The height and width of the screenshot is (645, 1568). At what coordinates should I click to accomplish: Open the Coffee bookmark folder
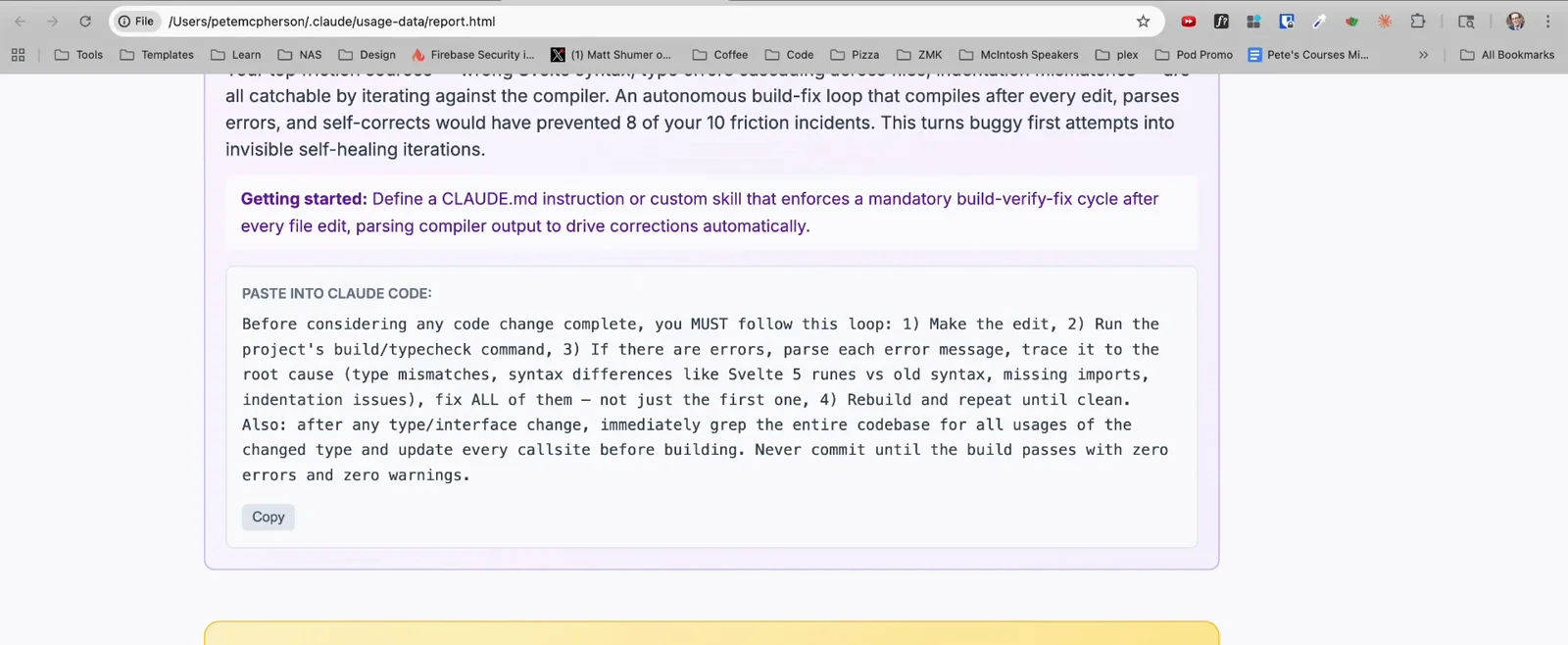point(720,55)
